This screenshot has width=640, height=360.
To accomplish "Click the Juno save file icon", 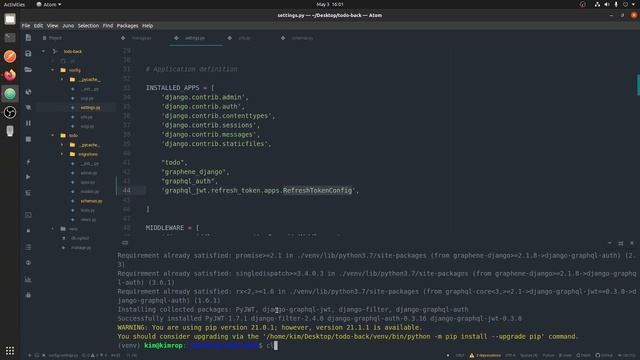I will point(28,53).
